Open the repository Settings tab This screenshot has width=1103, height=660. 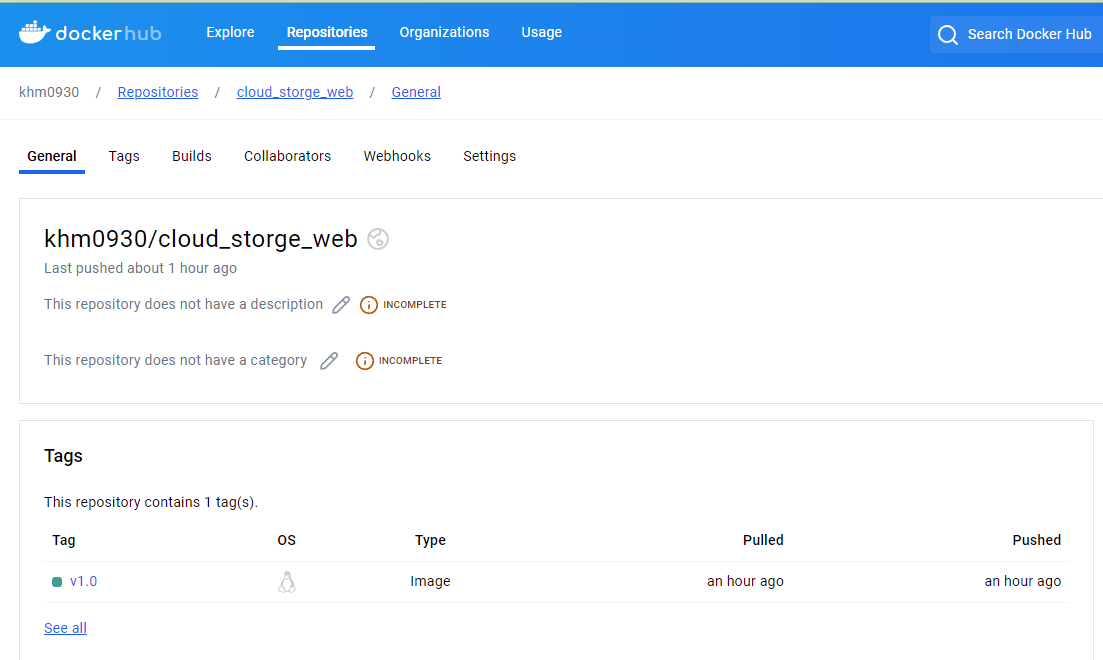[x=490, y=156]
